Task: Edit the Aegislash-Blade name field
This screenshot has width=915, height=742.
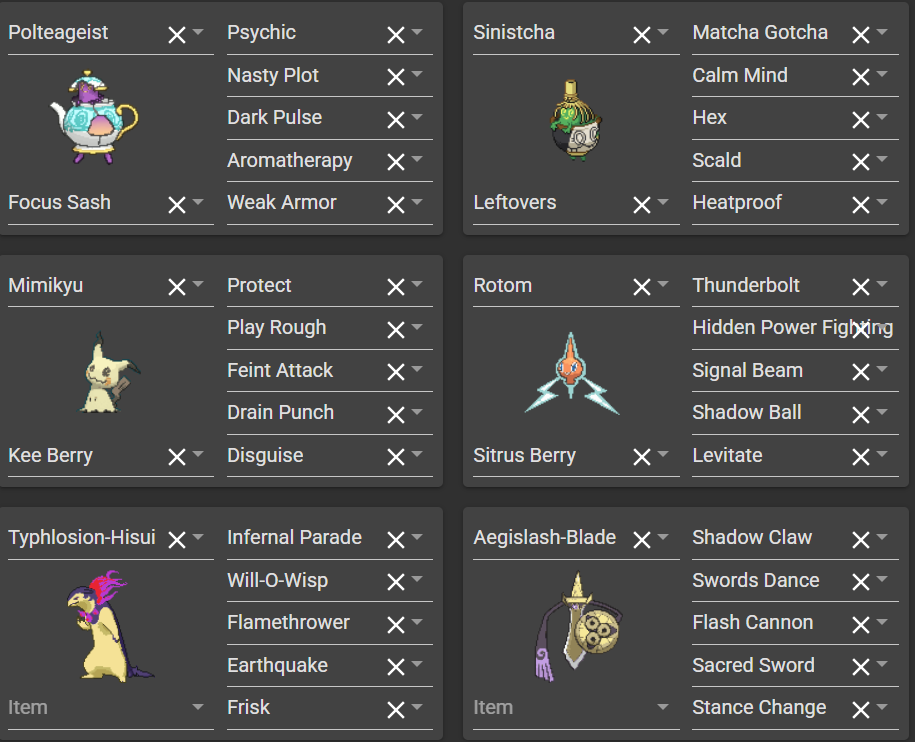Action: click(576, 538)
